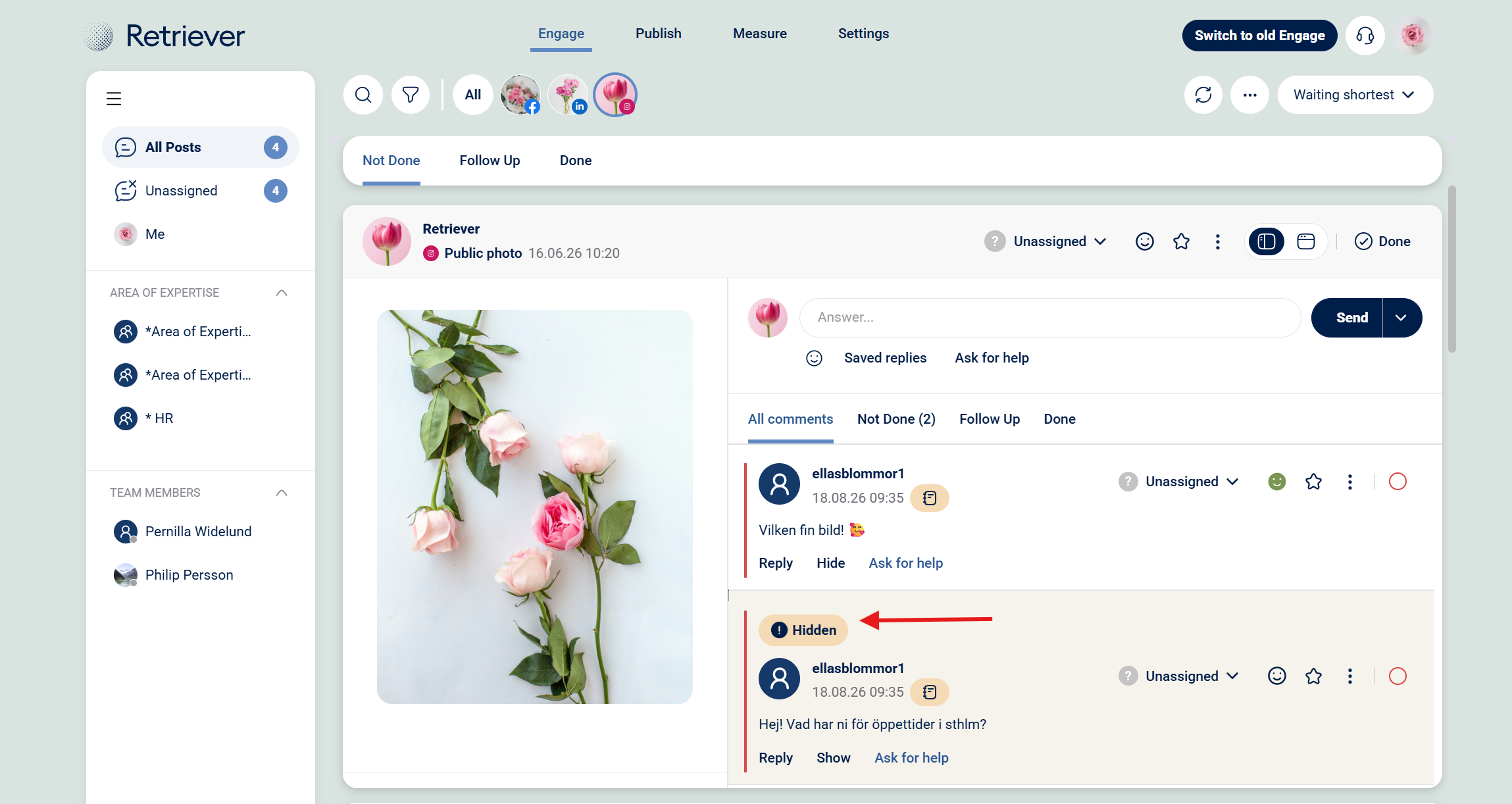The width and height of the screenshot is (1512, 804).
Task: Click the Hidden status badge
Action: point(803,630)
